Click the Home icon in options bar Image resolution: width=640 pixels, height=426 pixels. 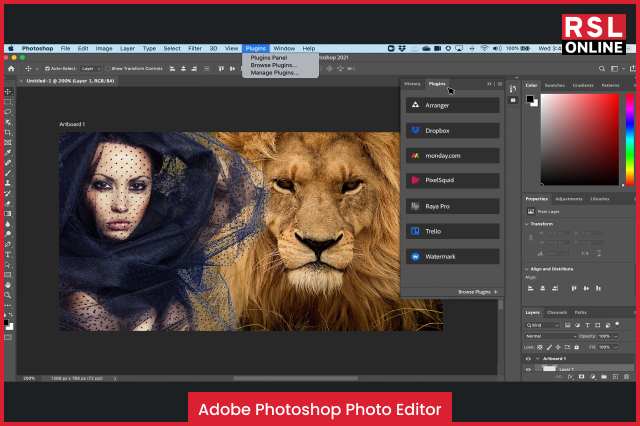click(x=11, y=69)
